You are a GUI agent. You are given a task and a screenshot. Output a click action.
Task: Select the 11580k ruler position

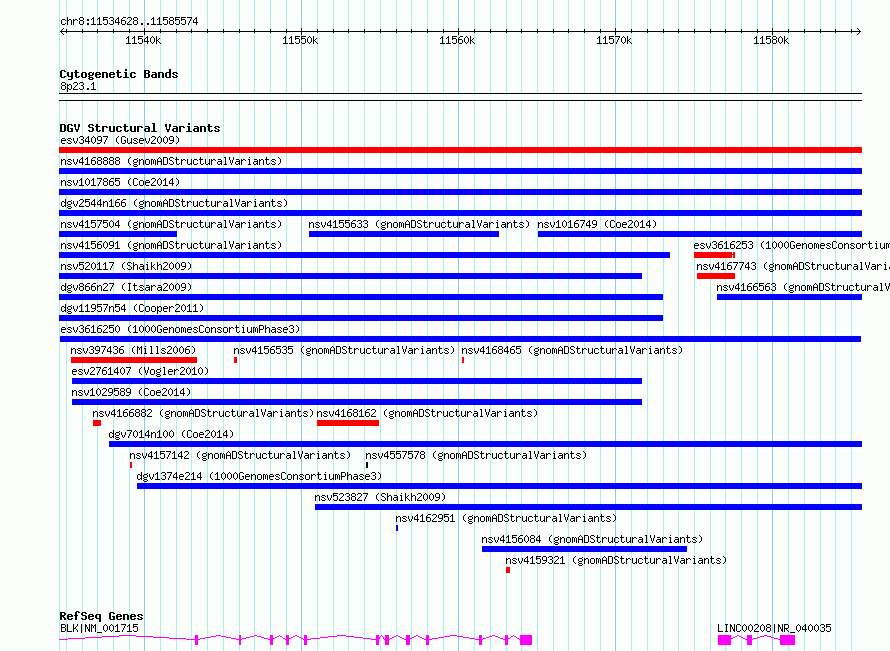[771, 40]
